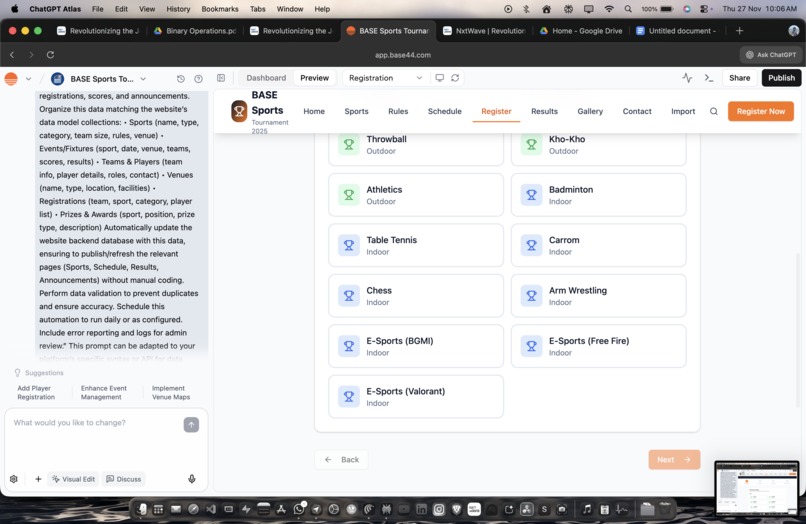Select the Table Tennis sport card
The image size is (806, 524).
416,245
